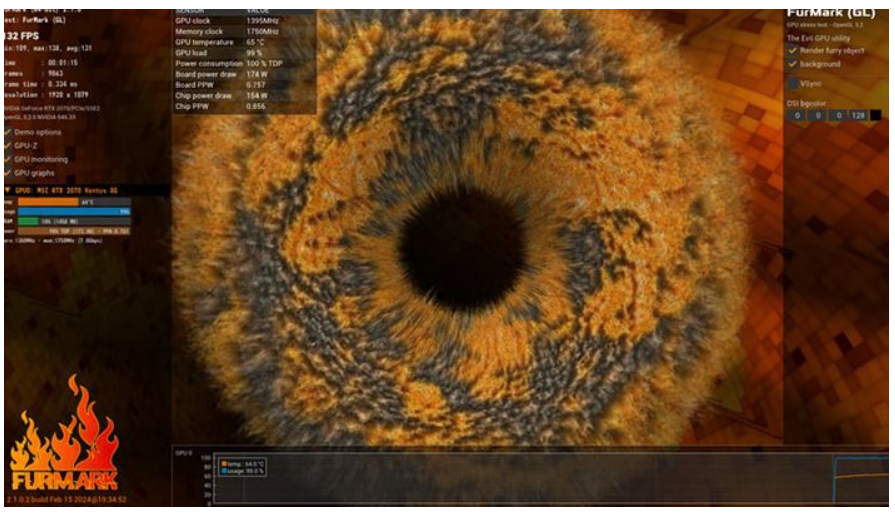The image size is (895, 515).
Task: Click the usage 99.0 % legend entry
Action: (243, 471)
